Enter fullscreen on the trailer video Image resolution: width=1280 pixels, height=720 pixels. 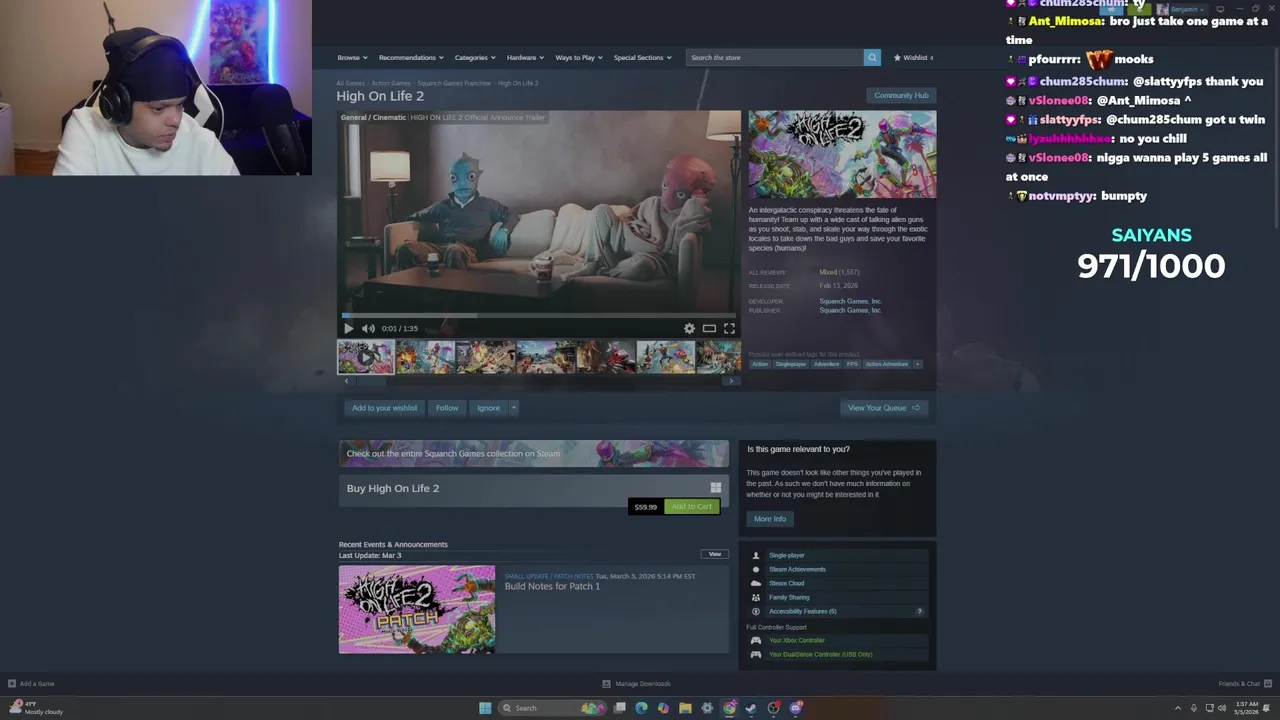point(729,328)
